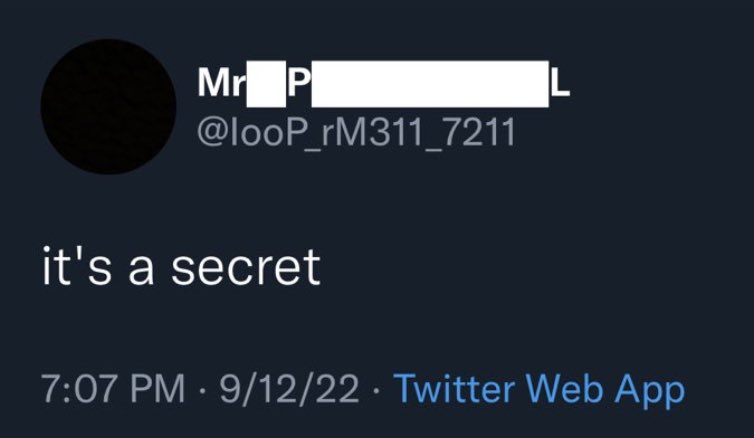The width and height of the screenshot is (754, 438).
Task: Open the black circular profile avatar
Action: tap(108, 106)
